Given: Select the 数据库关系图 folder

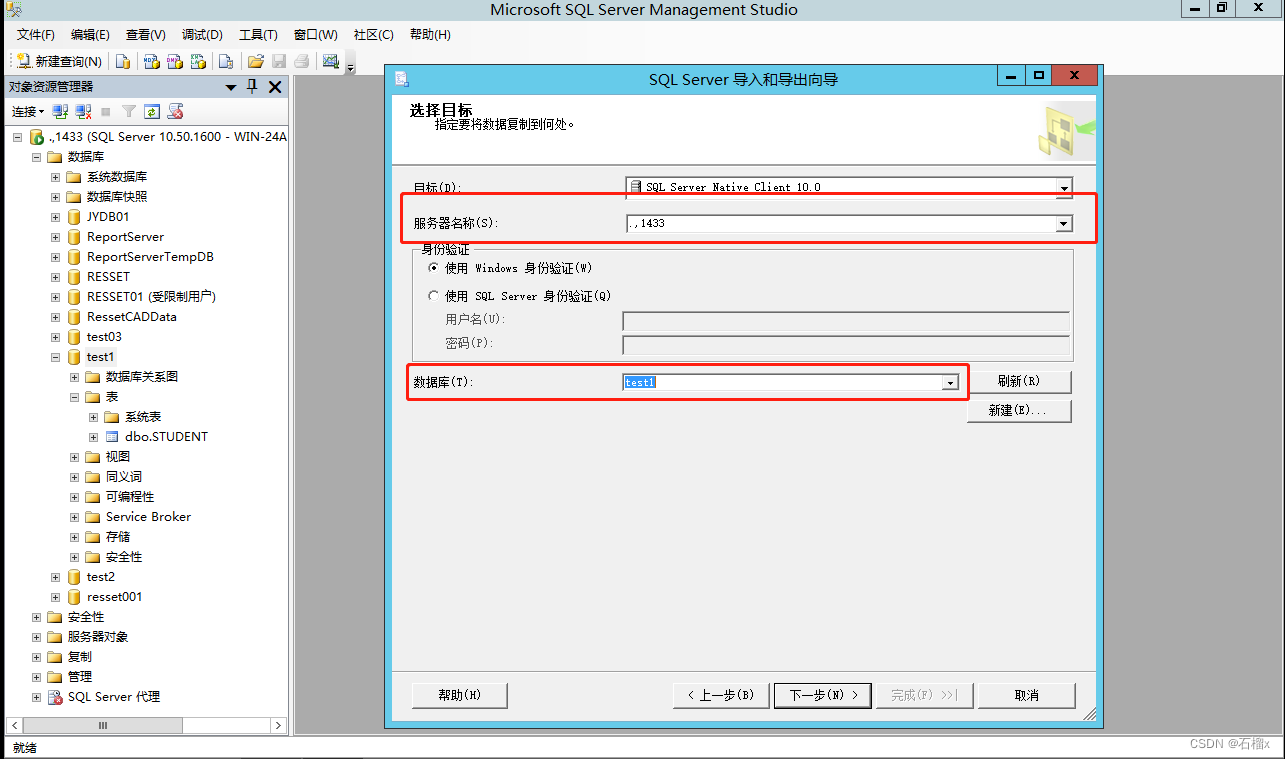Looking at the screenshot, I should click(141, 377).
